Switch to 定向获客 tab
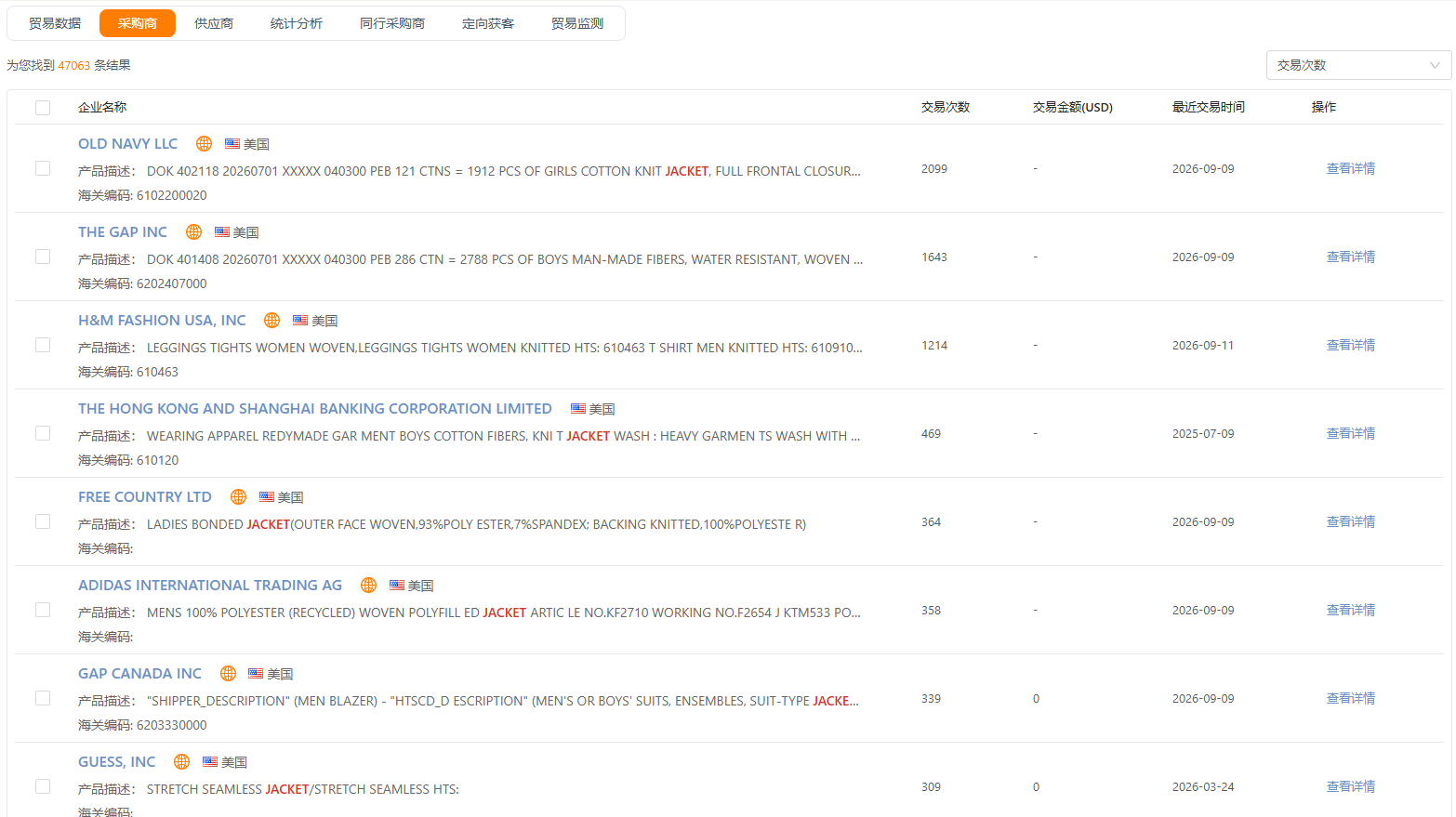The height and width of the screenshot is (817, 1456). pos(488,23)
